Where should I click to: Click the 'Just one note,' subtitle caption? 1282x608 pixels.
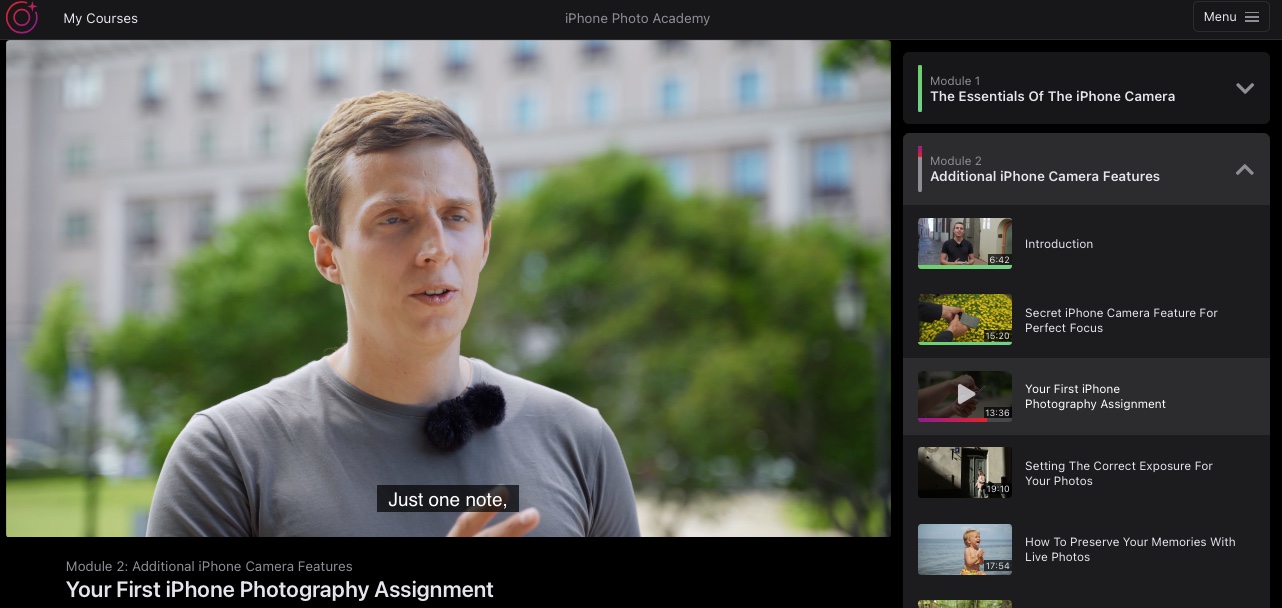click(x=448, y=499)
